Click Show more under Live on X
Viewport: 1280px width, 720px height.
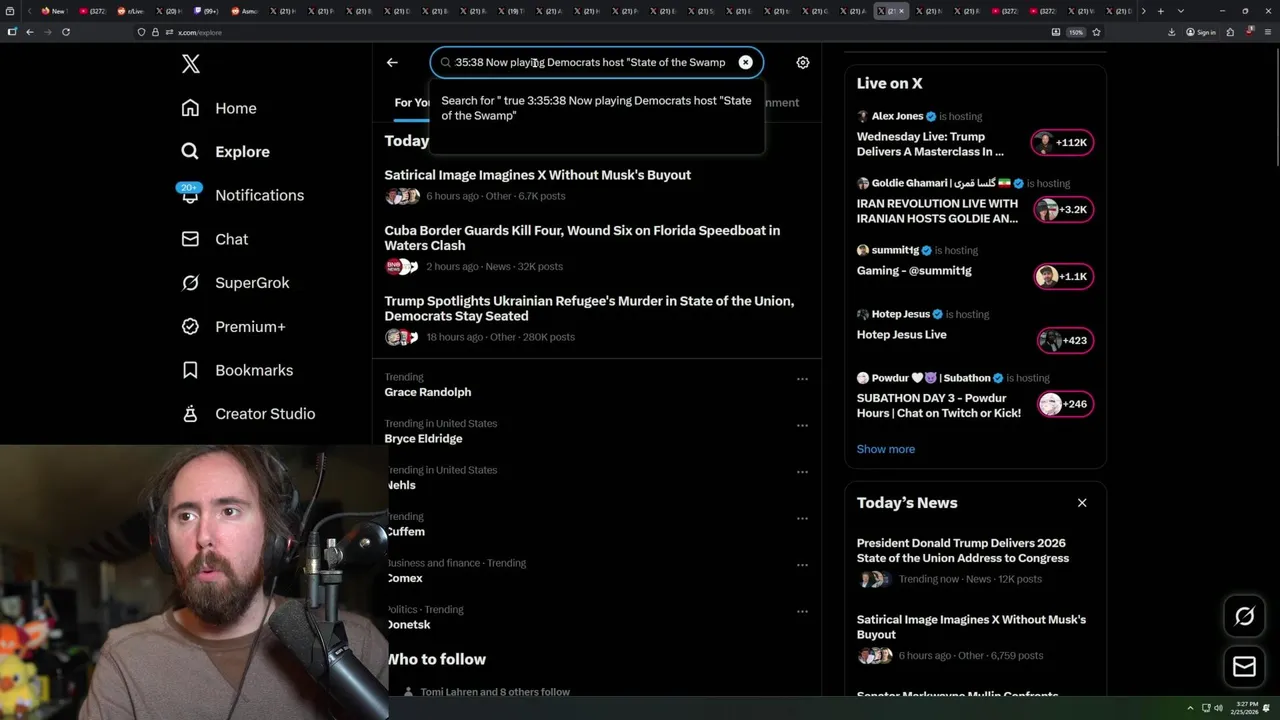pyautogui.click(x=885, y=449)
